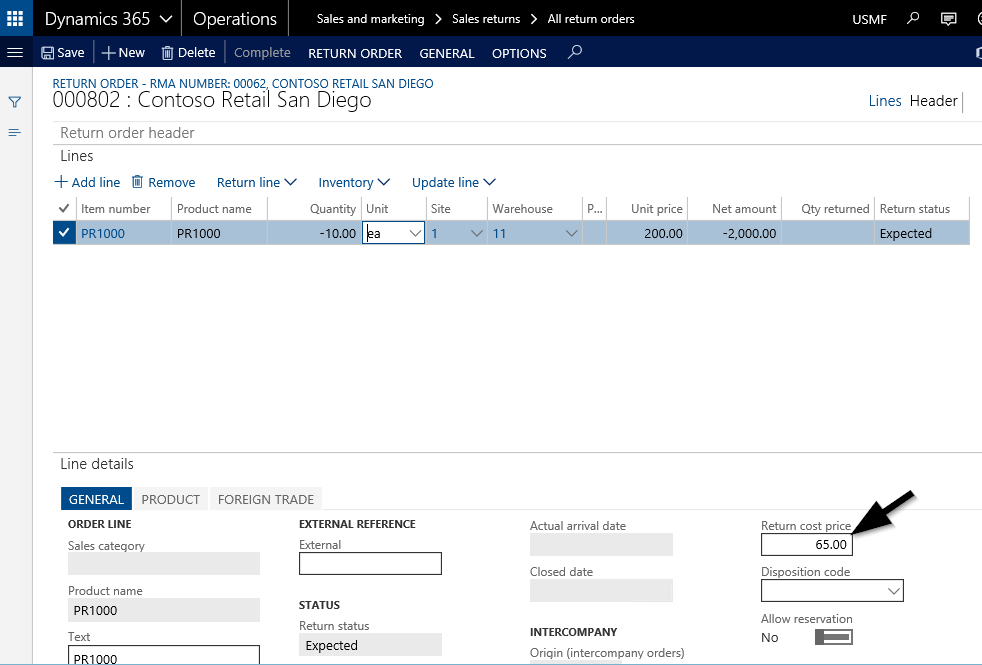This screenshot has height=665, width=982.
Task: Click Add line button
Action: pos(87,182)
